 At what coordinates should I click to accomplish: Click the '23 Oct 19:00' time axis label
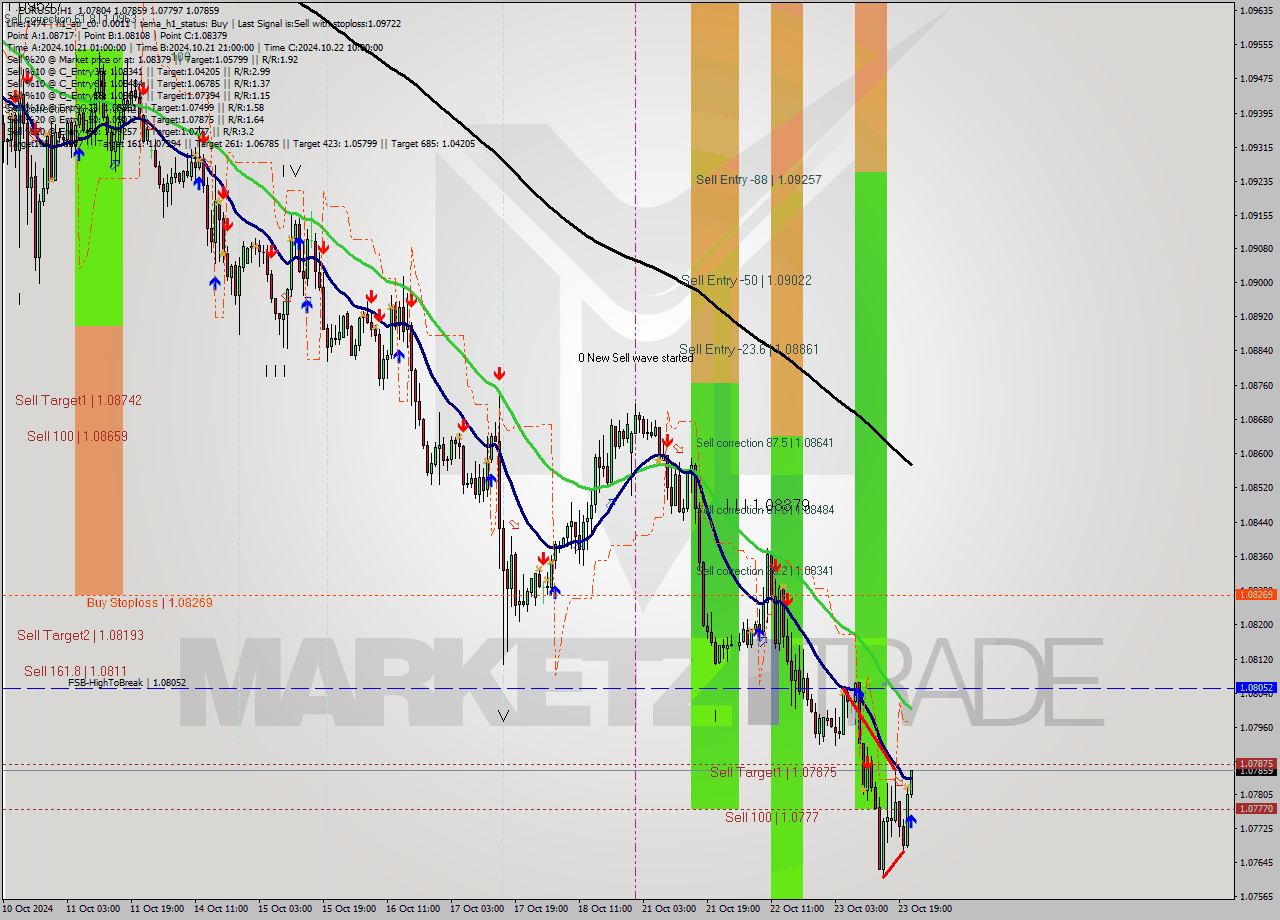(925, 909)
